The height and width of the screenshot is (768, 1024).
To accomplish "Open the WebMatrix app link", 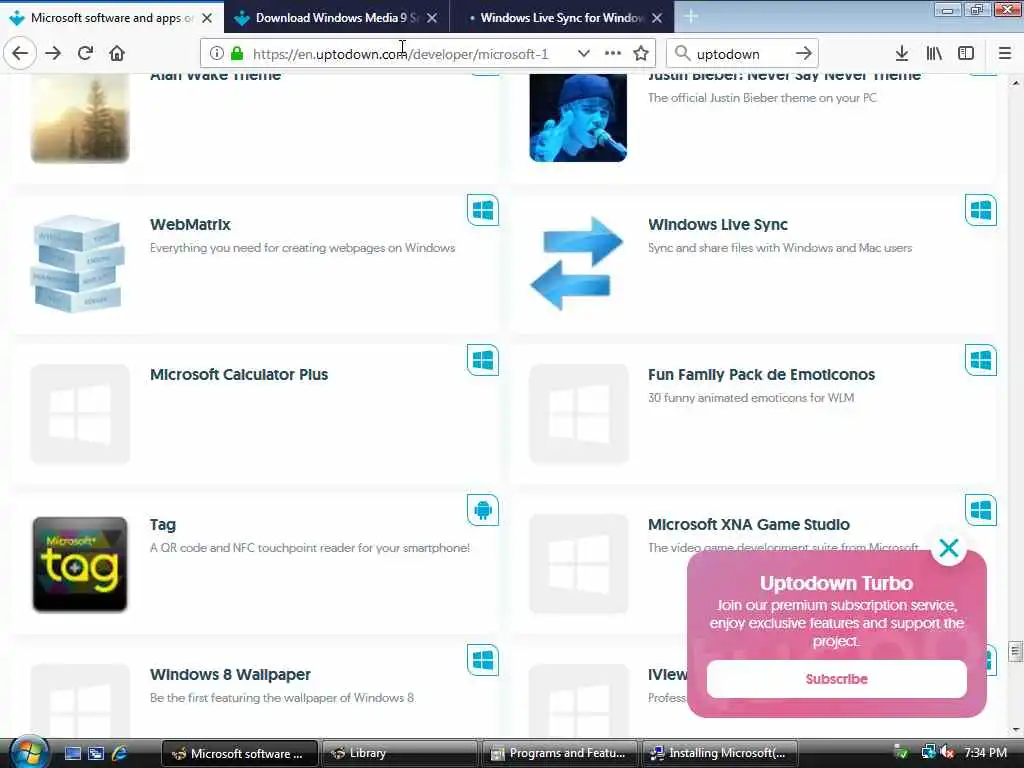I will click(x=190, y=225).
